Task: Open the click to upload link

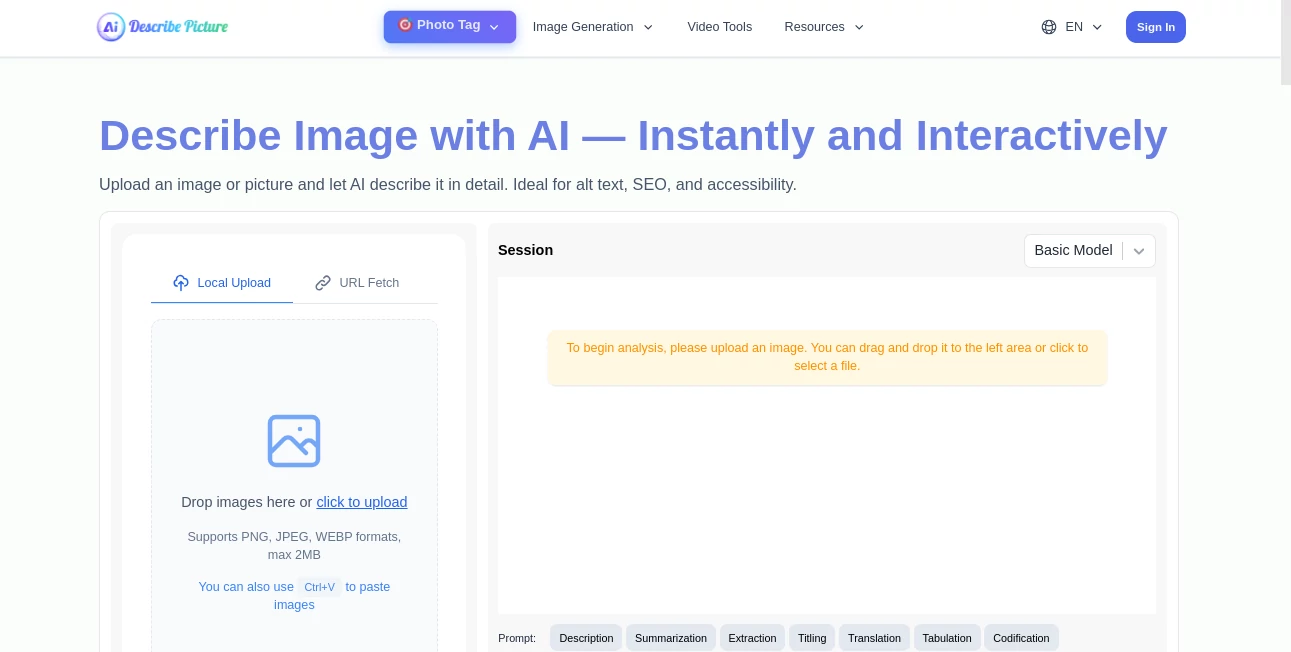Action: pyautogui.click(x=361, y=502)
